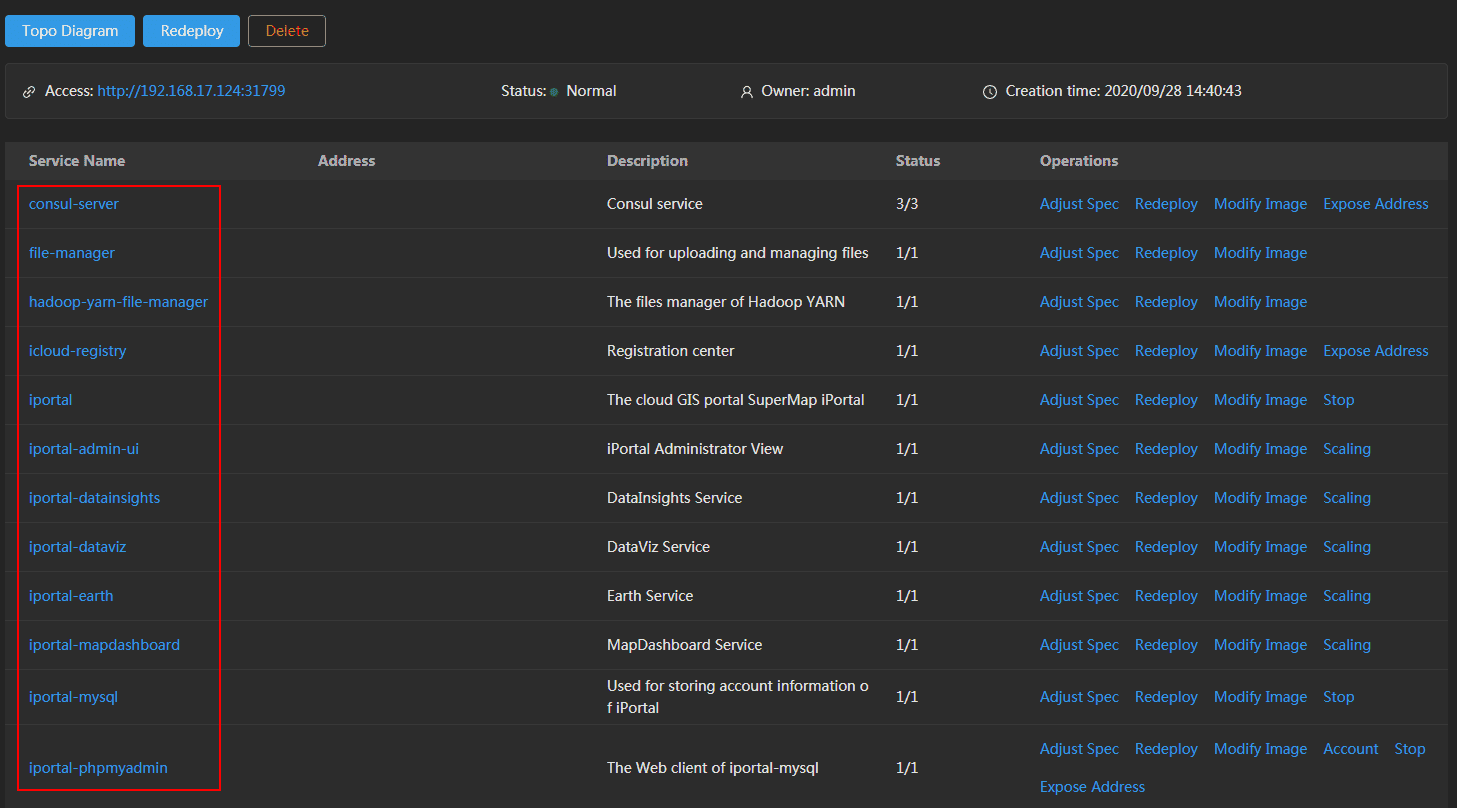Stop the iportal service
Image resolution: width=1457 pixels, height=808 pixels.
coord(1338,400)
